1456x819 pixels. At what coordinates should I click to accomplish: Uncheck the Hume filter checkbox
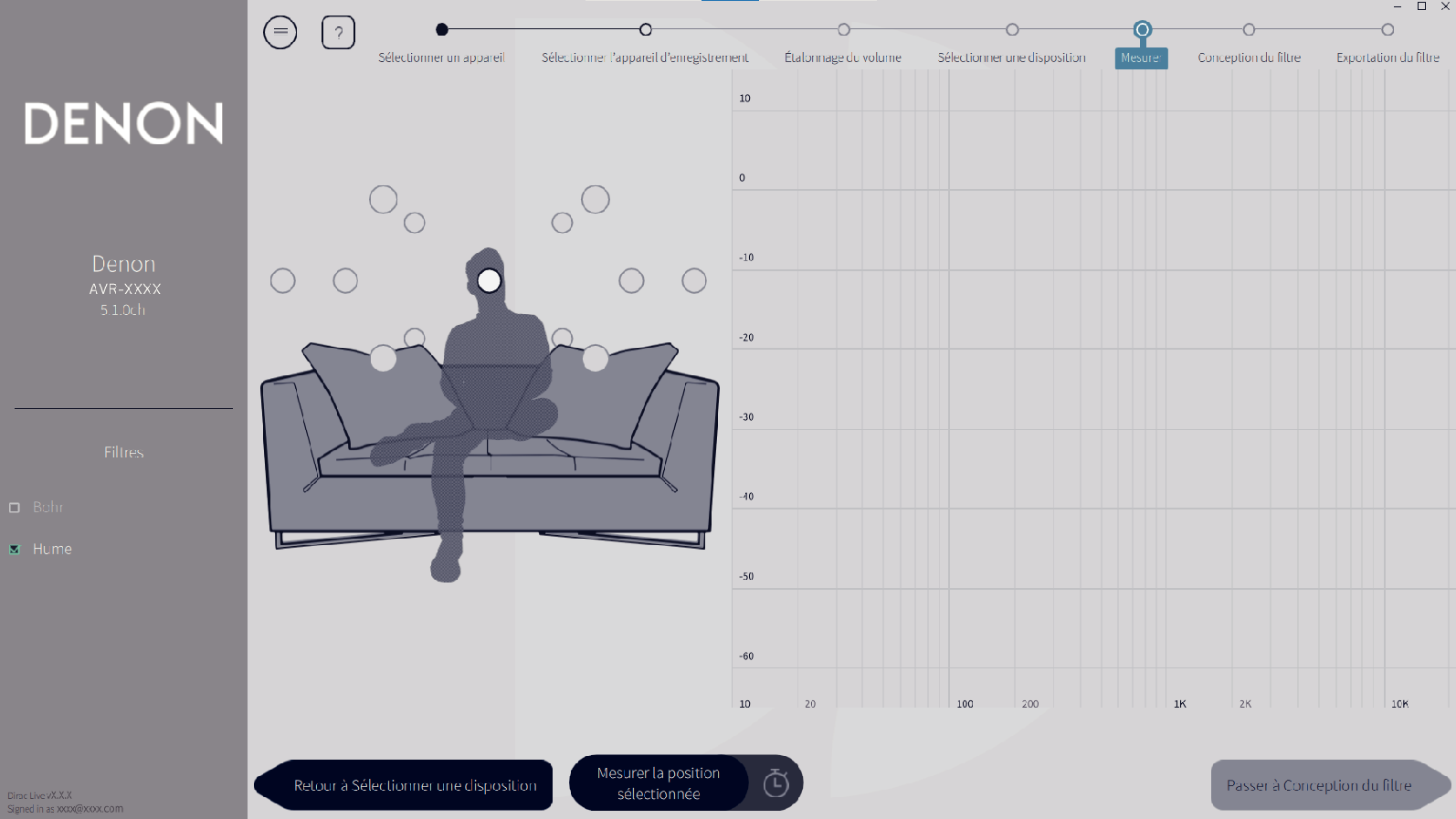15,550
